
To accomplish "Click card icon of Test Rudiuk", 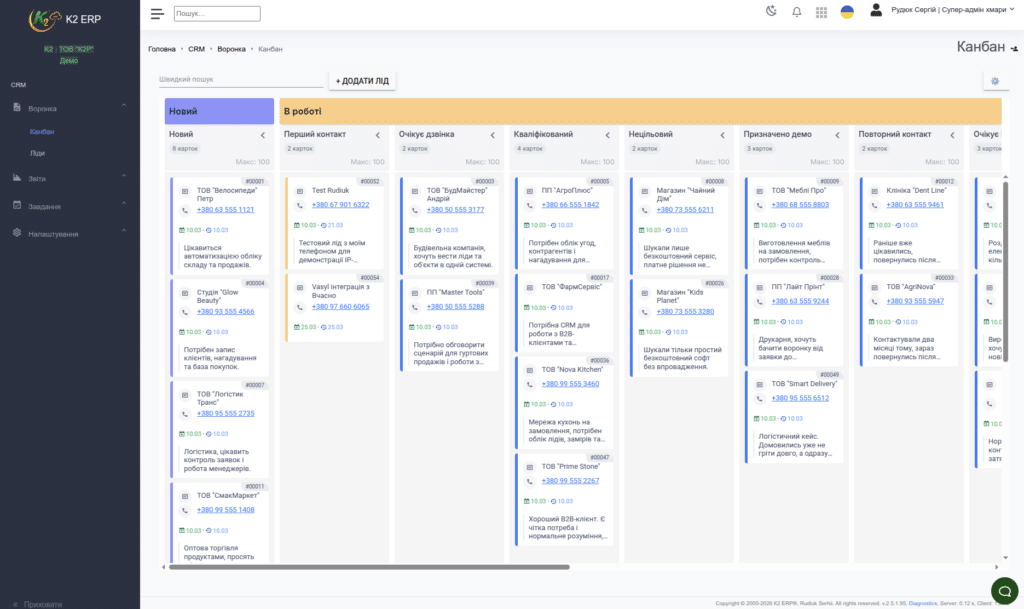I will tap(300, 191).
